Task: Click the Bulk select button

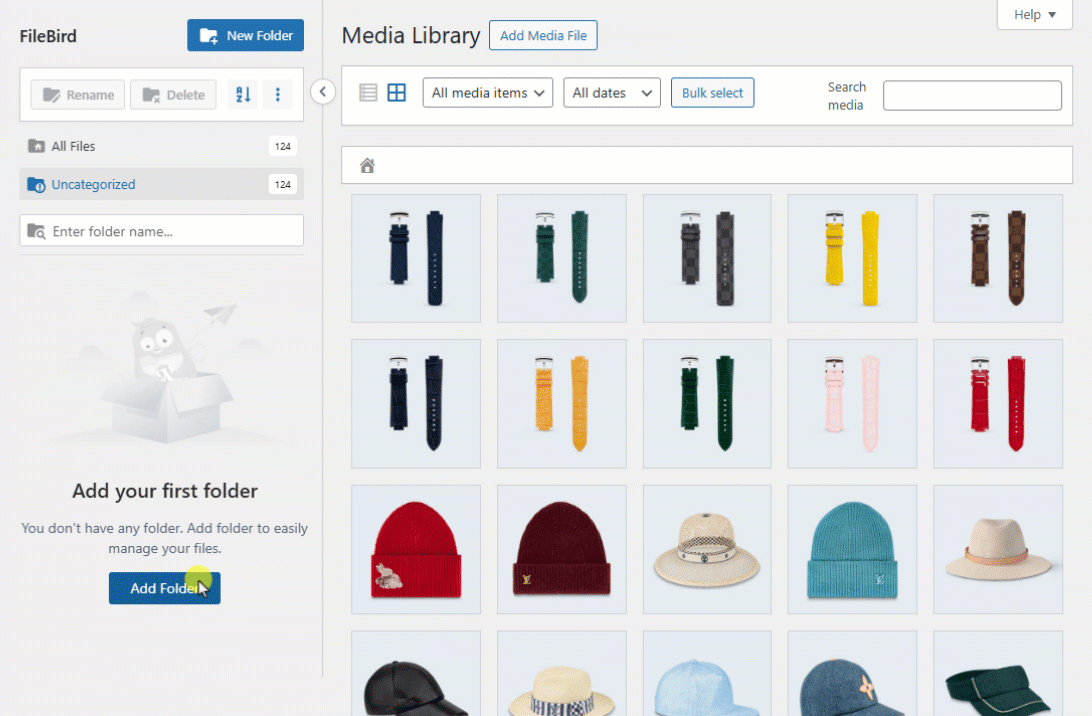Action: click(x=712, y=93)
